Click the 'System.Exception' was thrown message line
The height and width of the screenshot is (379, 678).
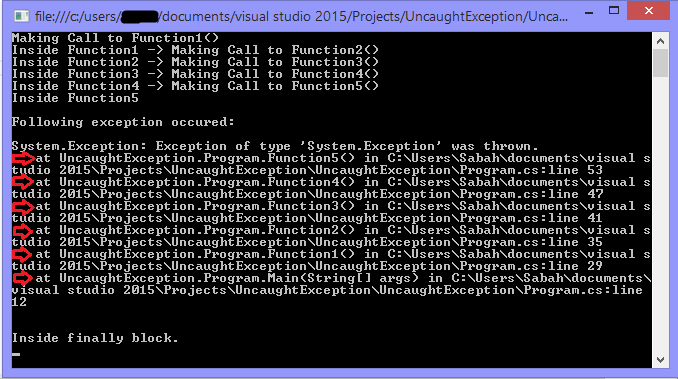275,146
